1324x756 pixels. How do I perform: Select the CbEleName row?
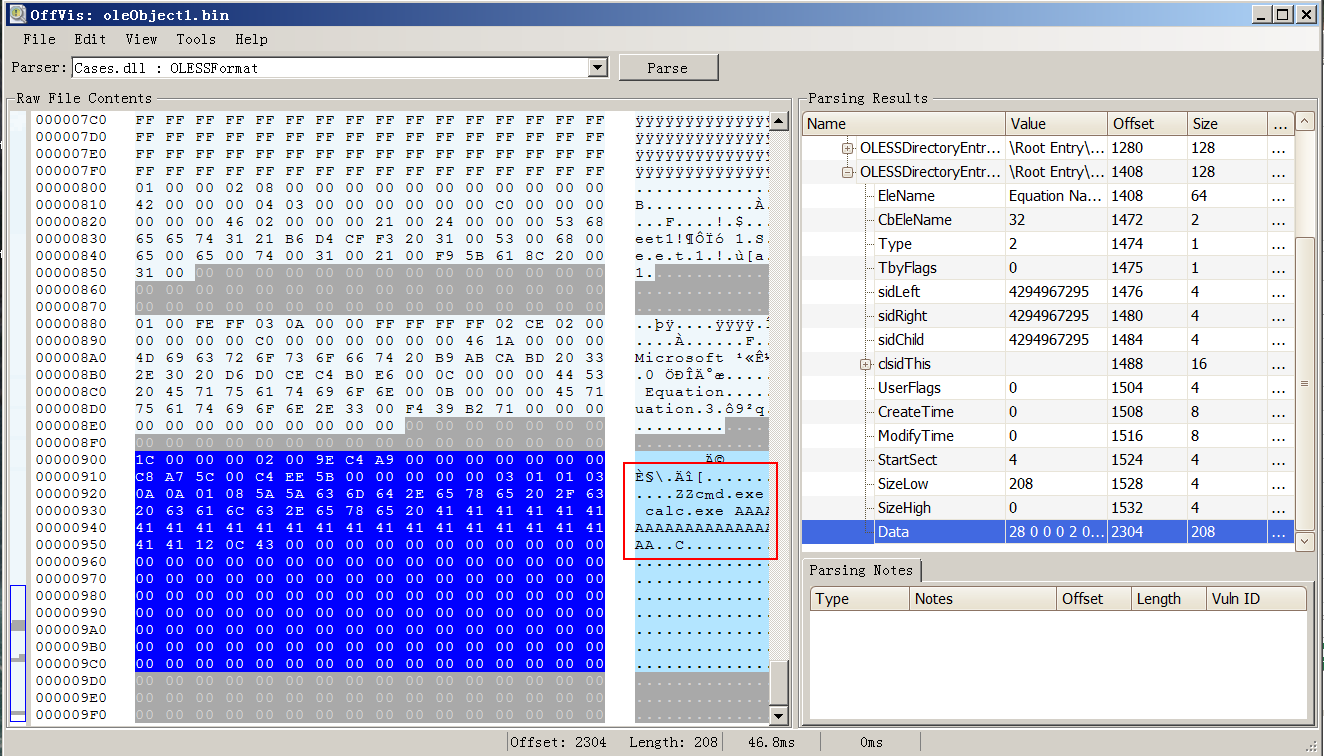coord(1048,220)
